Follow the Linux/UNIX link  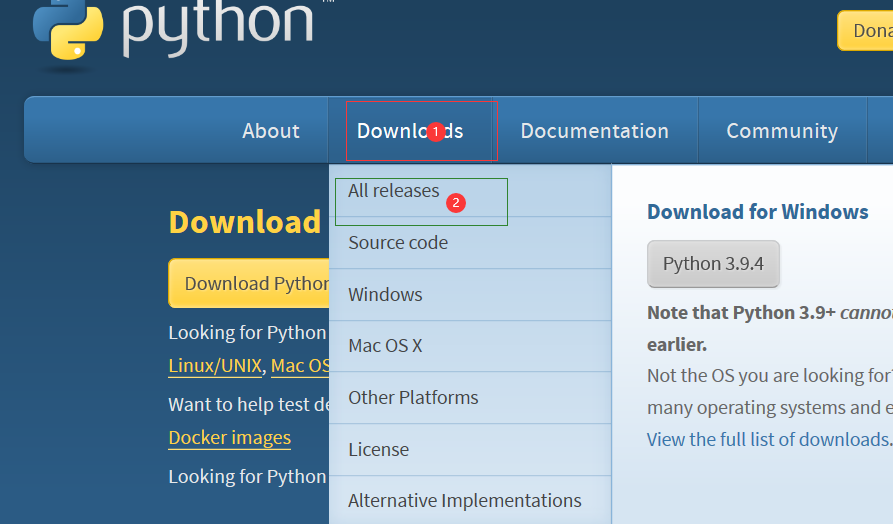(215, 366)
